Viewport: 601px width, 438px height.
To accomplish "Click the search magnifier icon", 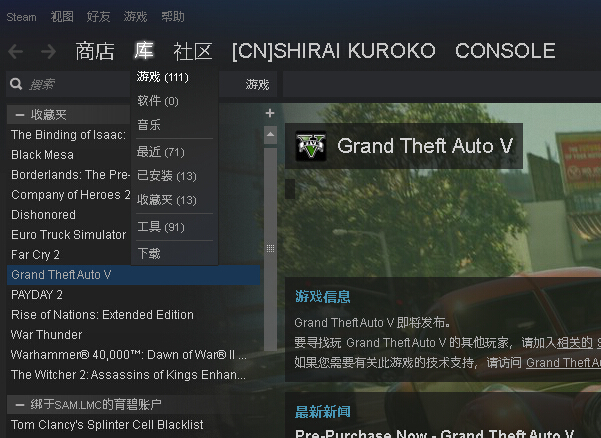I will (16, 84).
